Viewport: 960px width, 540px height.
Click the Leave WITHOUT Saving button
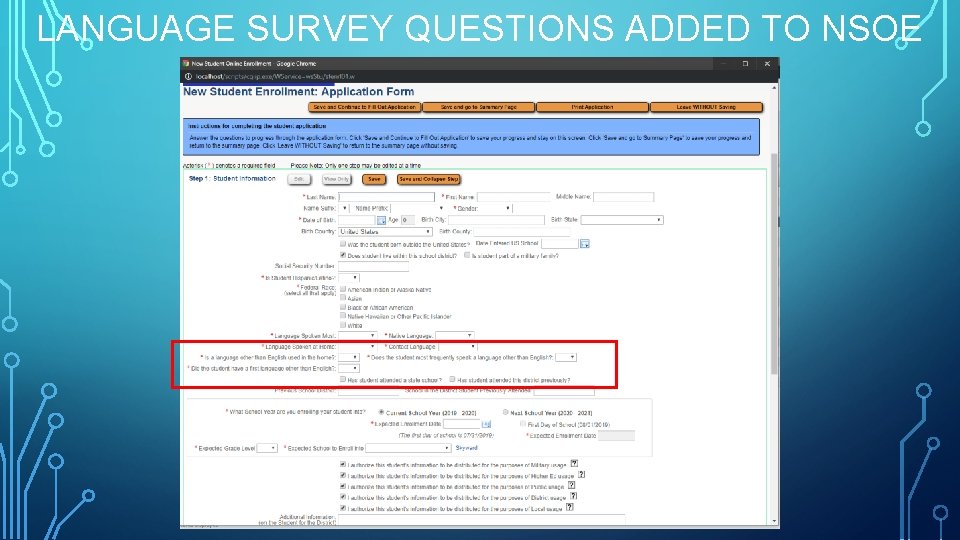point(706,107)
